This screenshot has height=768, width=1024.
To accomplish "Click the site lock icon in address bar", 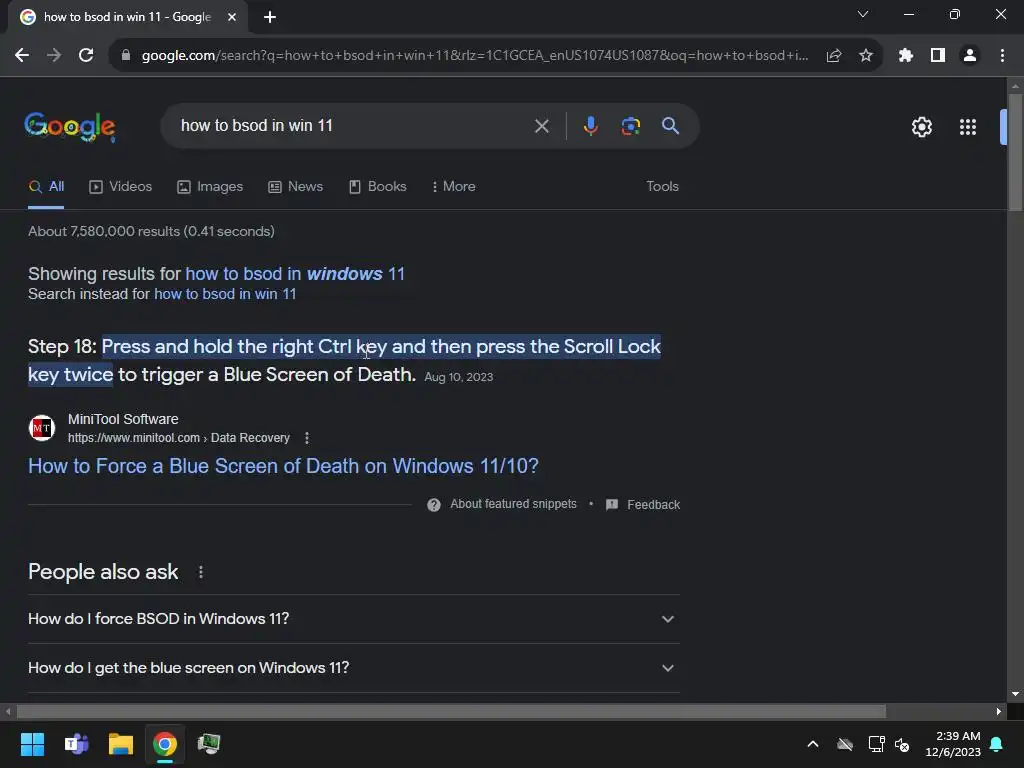I will click(x=126, y=56).
